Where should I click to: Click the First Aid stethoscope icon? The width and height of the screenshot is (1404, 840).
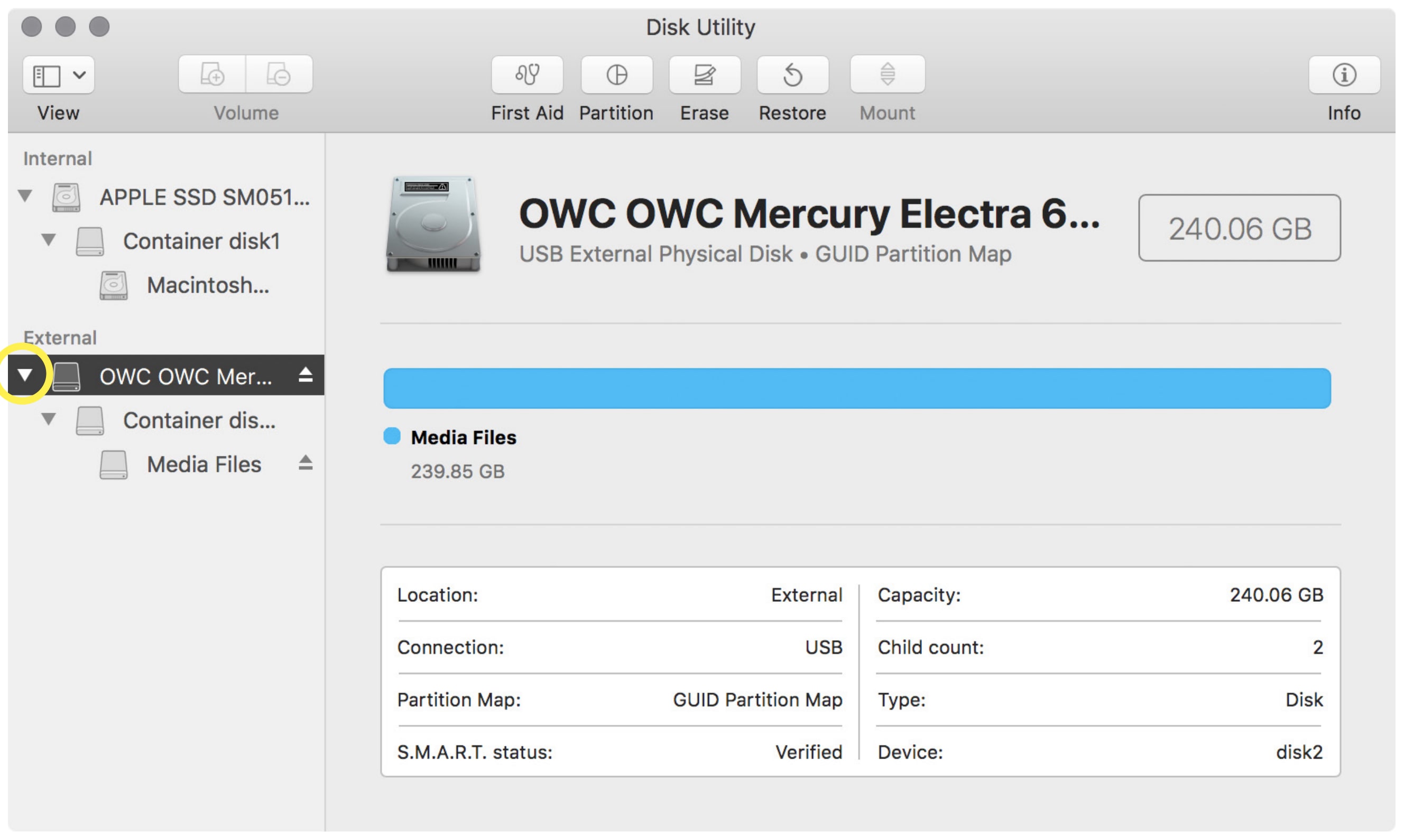[x=526, y=74]
